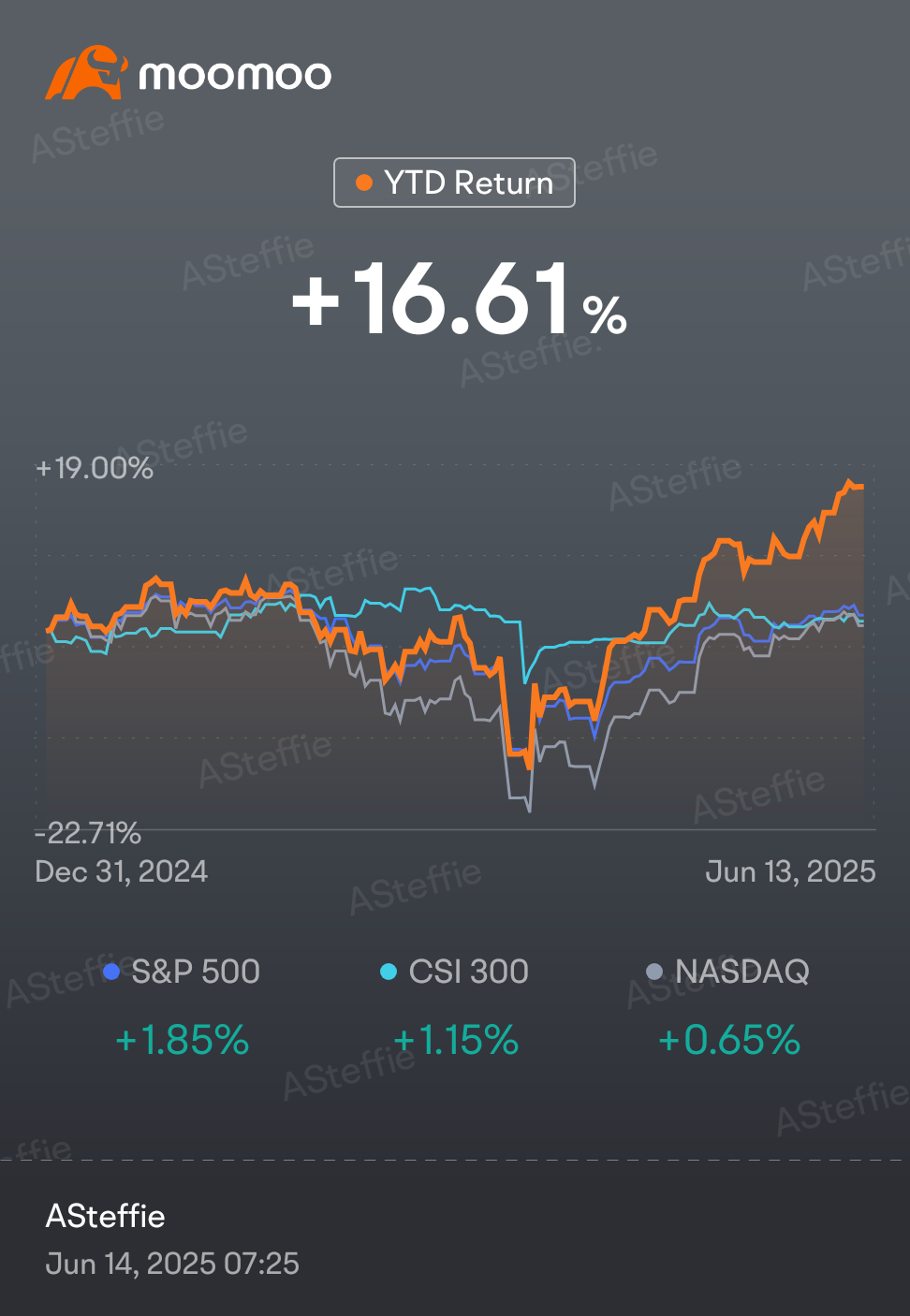Tap the +16.61% return figure
910x1316 pixels.
coord(458,300)
